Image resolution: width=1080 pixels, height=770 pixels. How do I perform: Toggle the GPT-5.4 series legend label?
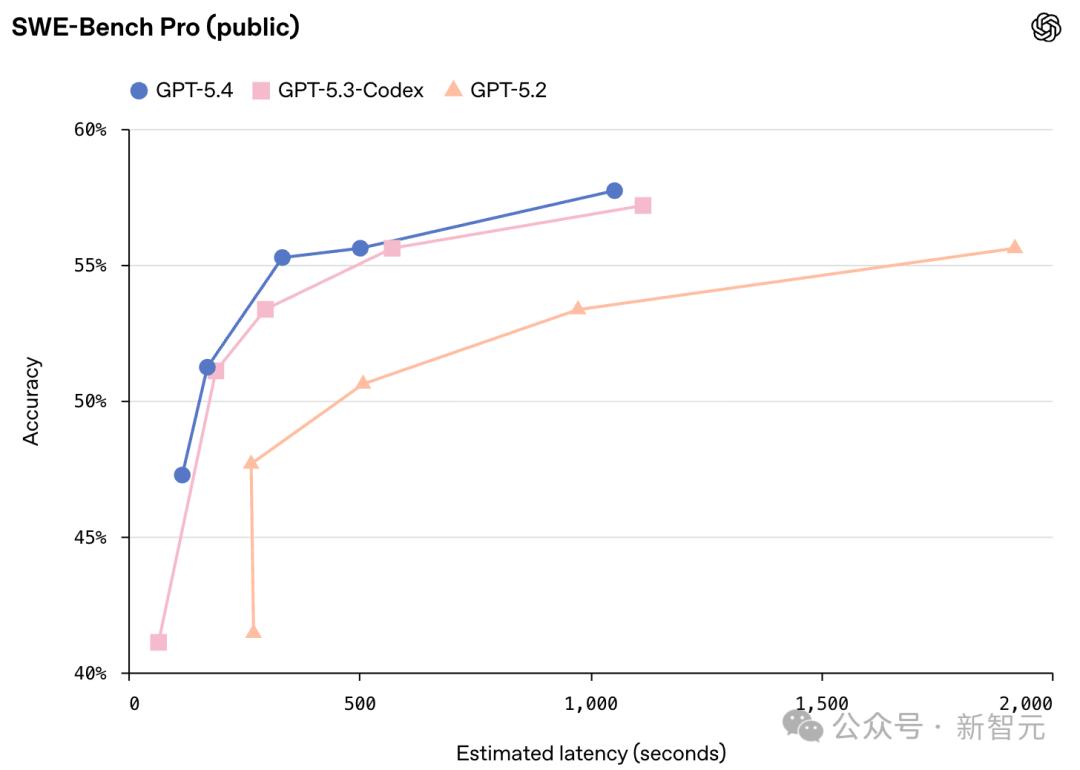pos(194,91)
